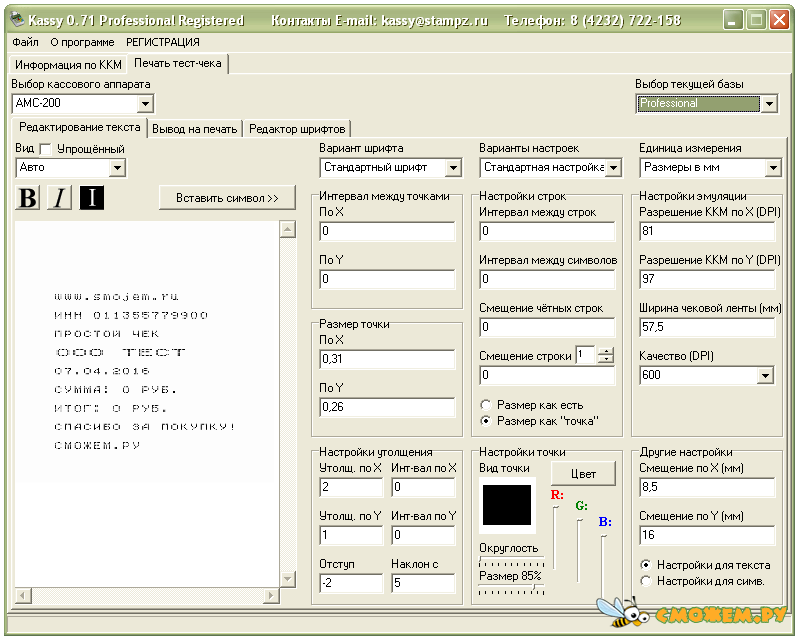The height and width of the screenshot is (639, 798).
Task: Click the Вставить символ >> button
Action: point(227,198)
